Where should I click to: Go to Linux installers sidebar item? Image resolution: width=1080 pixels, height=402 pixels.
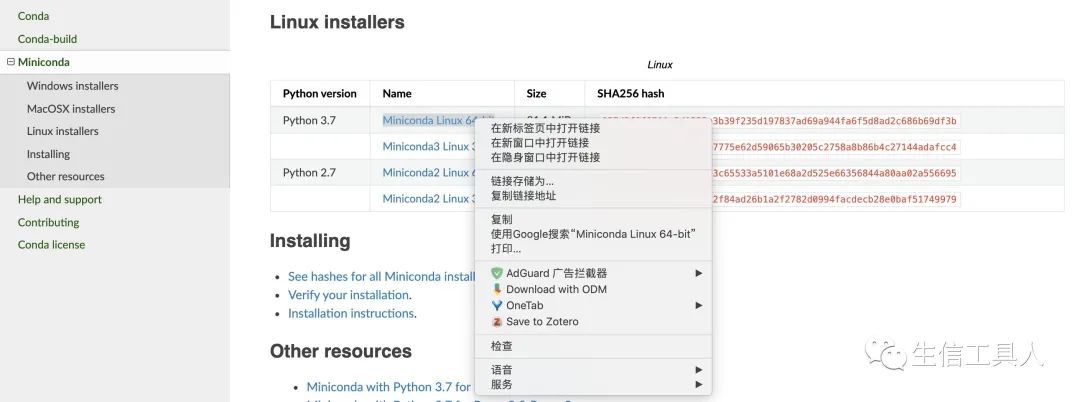pos(63,131)
